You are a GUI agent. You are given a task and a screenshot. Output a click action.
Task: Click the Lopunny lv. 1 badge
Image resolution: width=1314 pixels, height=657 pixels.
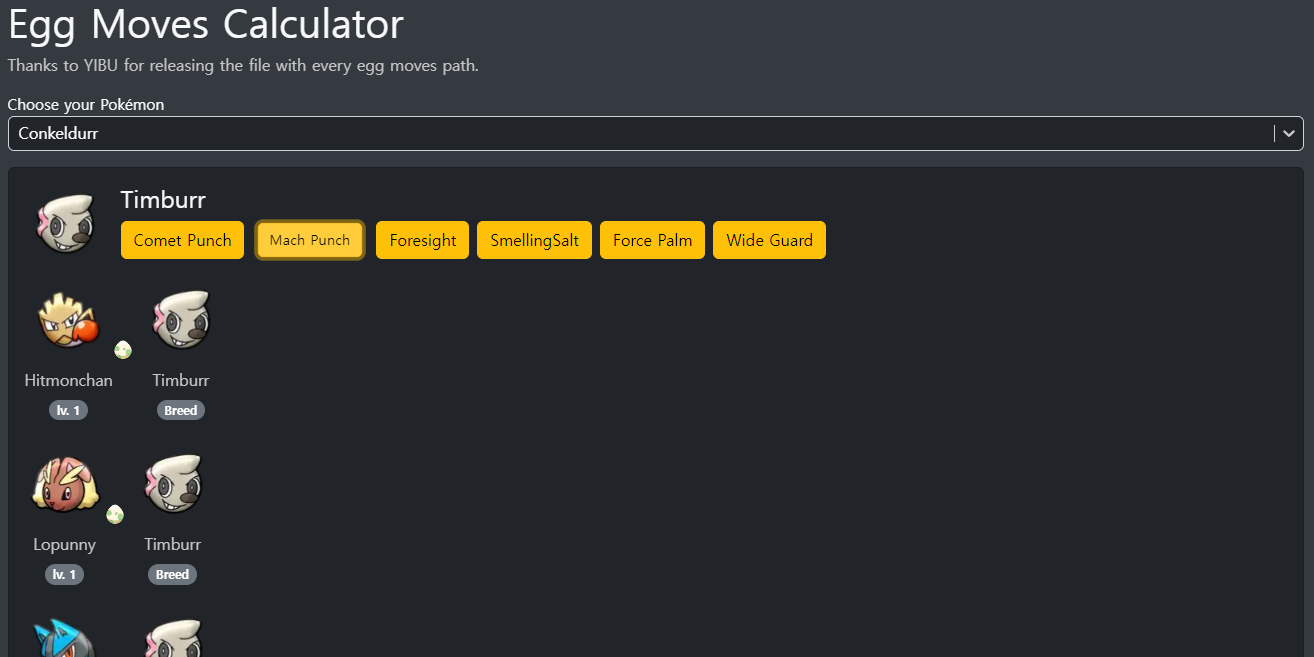[x=64, y=575]
